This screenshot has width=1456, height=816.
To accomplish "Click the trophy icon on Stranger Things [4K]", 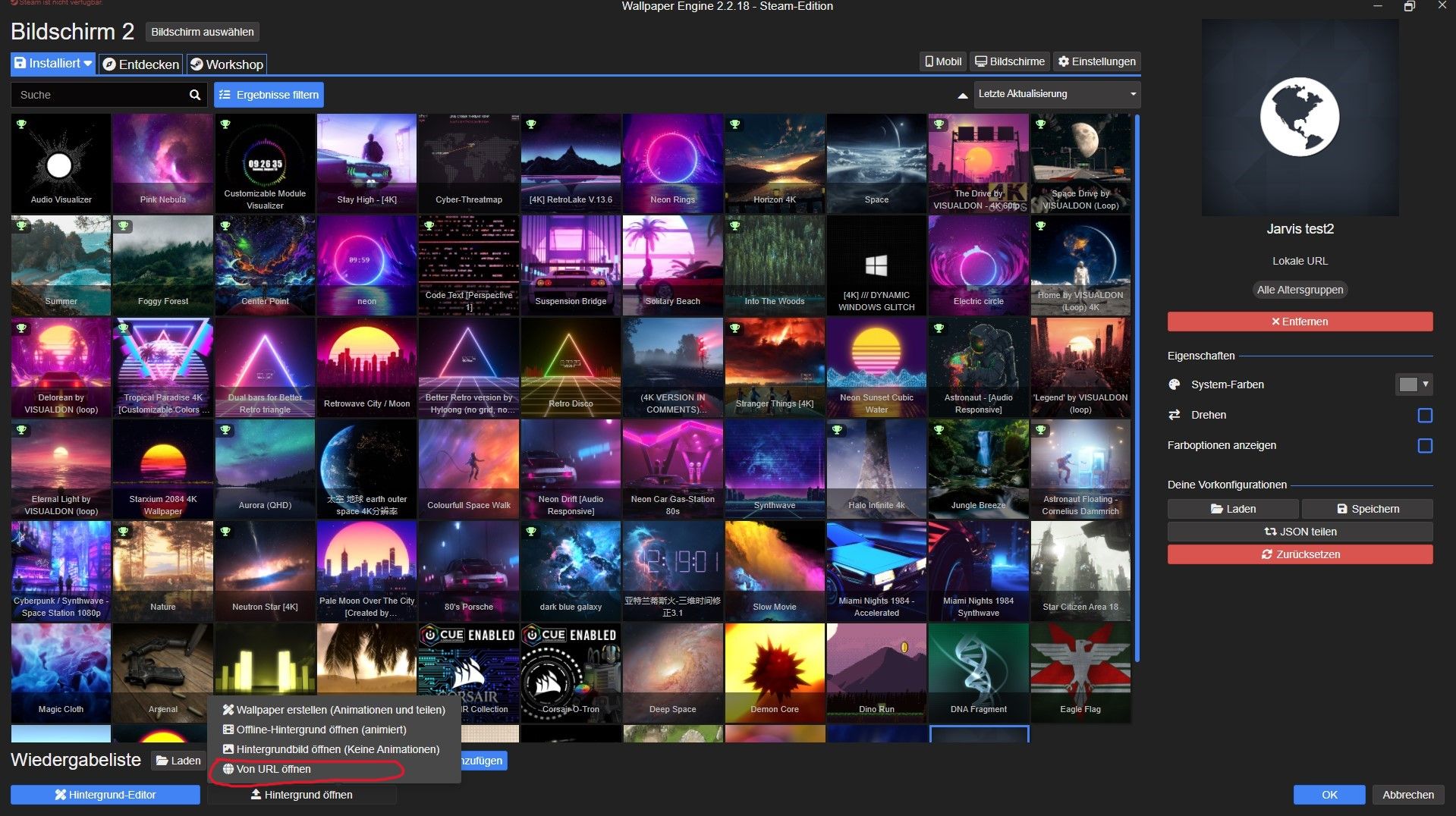I will tap(734, 328).
